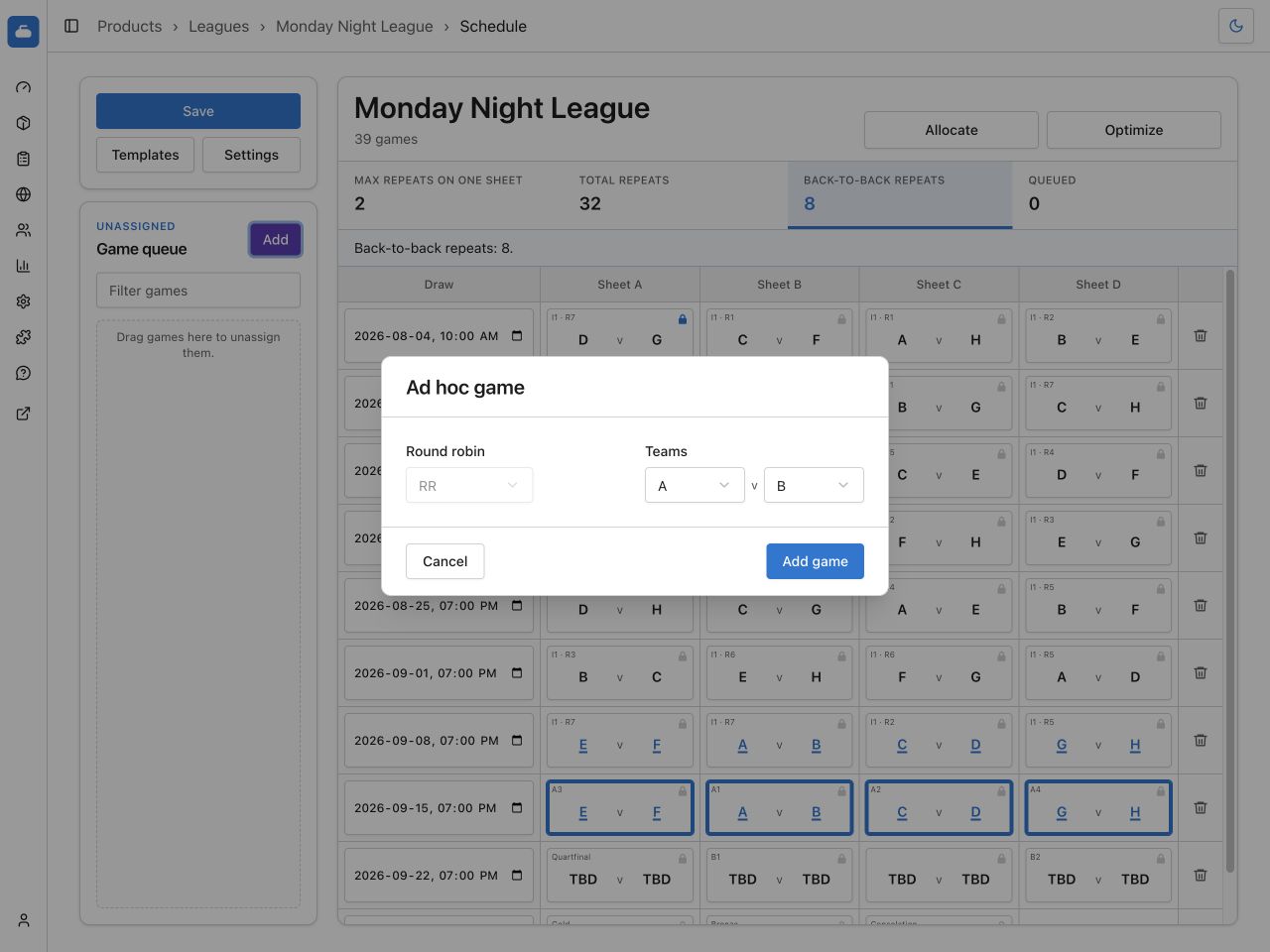The width and height of the screenshot is (1270, 952).
Task: Click the external link icon in sidebar
Action: (x=24, y=414)
